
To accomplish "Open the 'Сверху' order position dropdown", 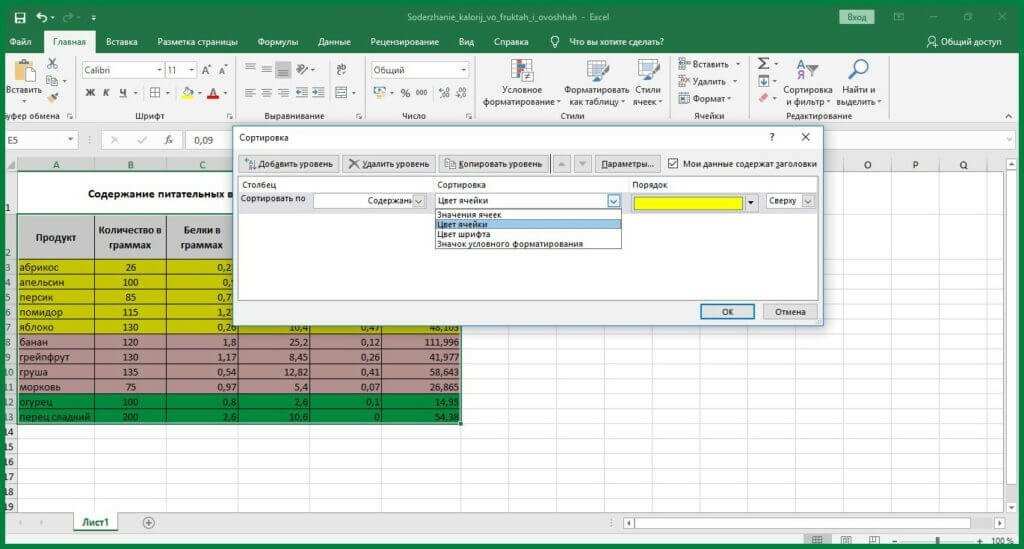I will pos(808,201).
